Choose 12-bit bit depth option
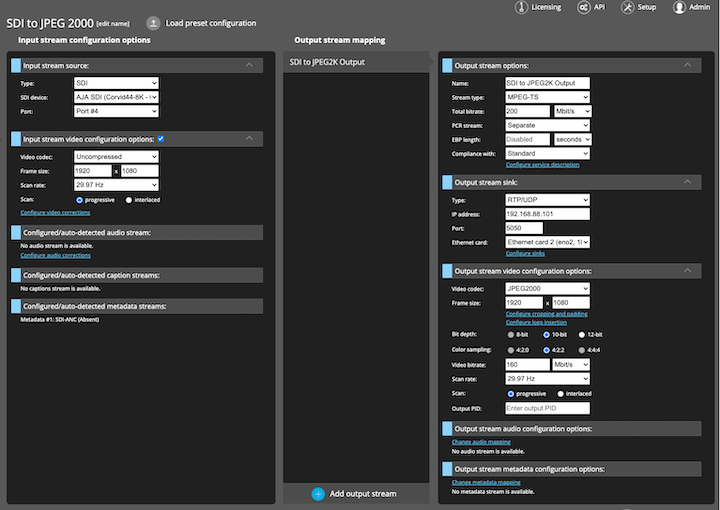Image resolution: width=720 pixels, height=510 pixels. [583, 334]
